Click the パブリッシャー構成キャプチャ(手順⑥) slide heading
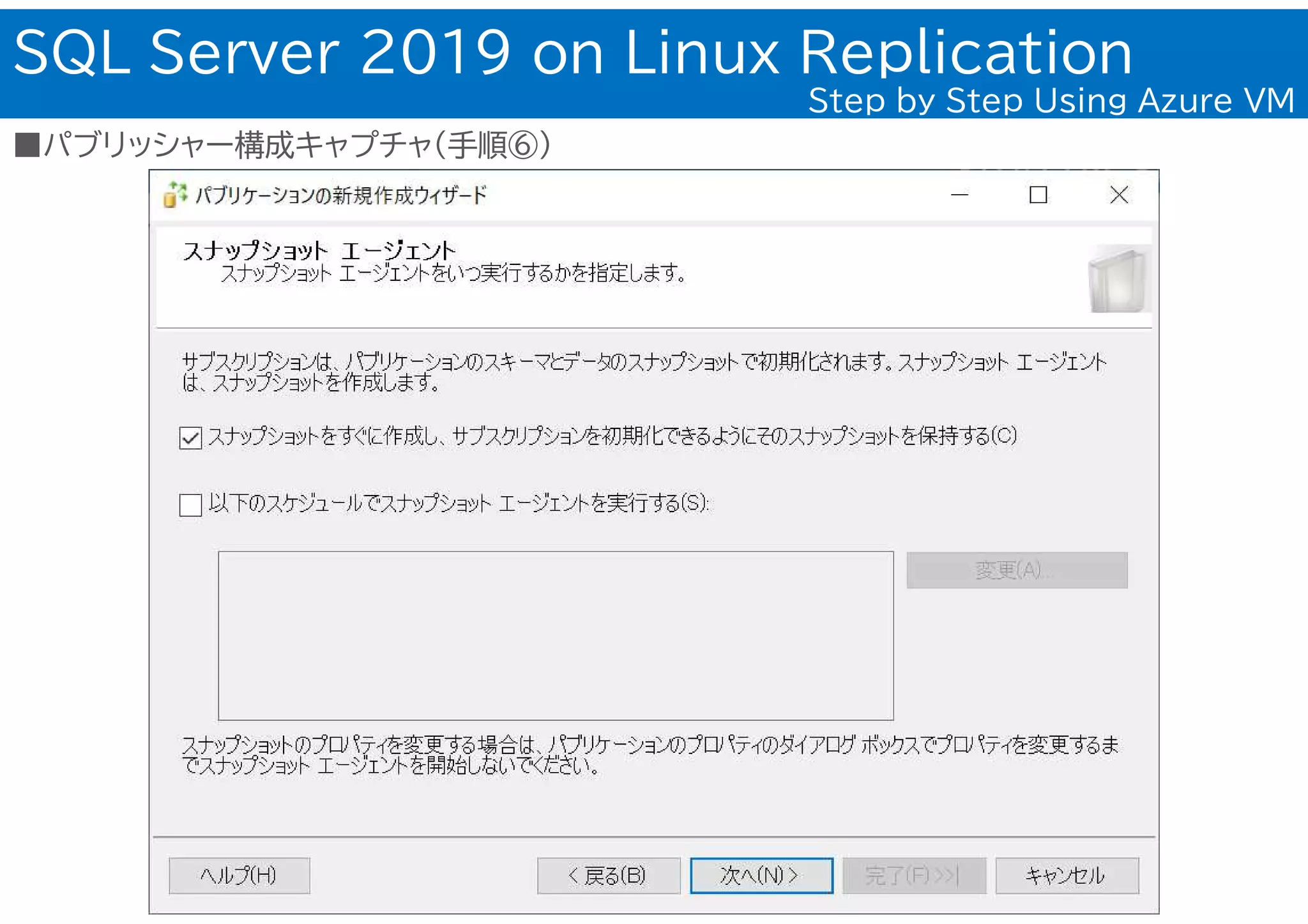 pos(283,145)
